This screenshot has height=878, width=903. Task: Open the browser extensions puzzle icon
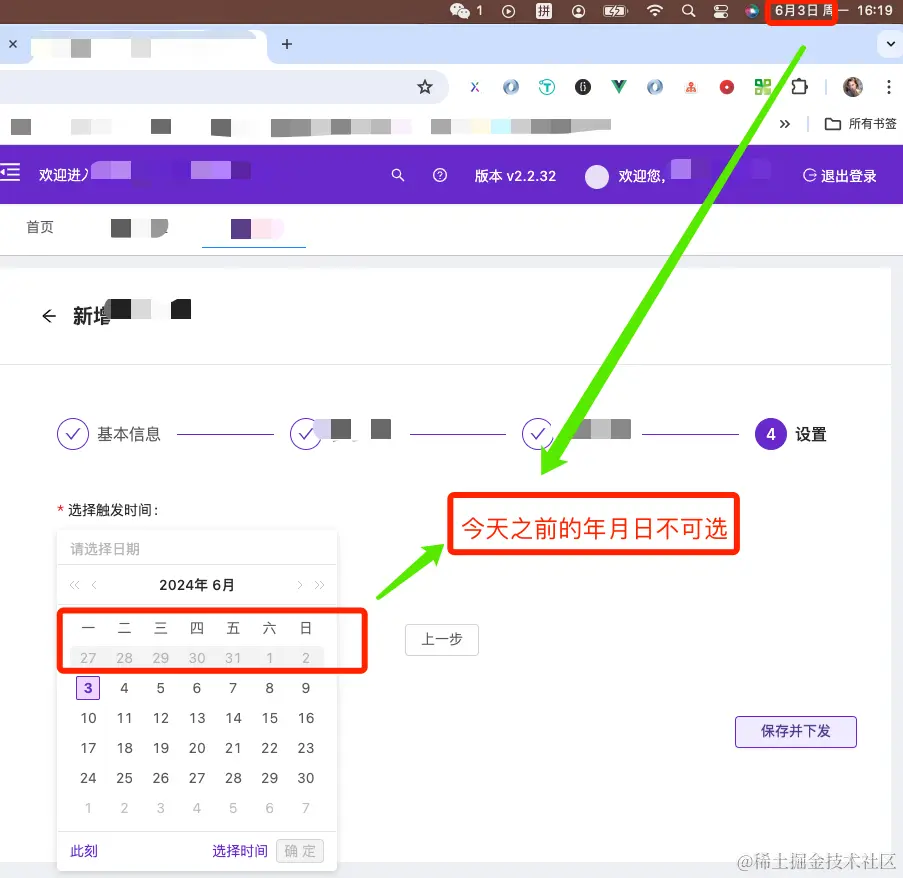coord(799,87)
